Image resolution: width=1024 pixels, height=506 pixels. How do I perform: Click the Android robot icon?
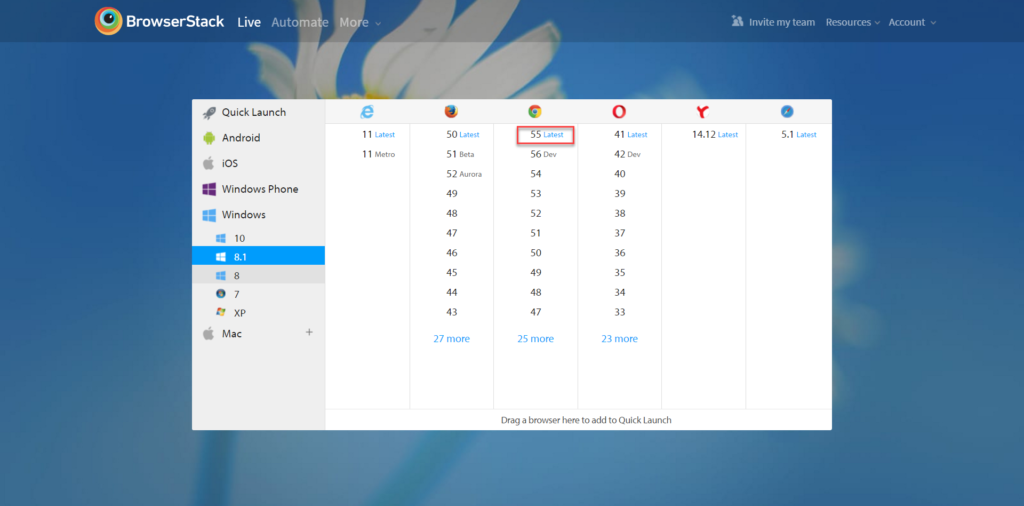209,138
